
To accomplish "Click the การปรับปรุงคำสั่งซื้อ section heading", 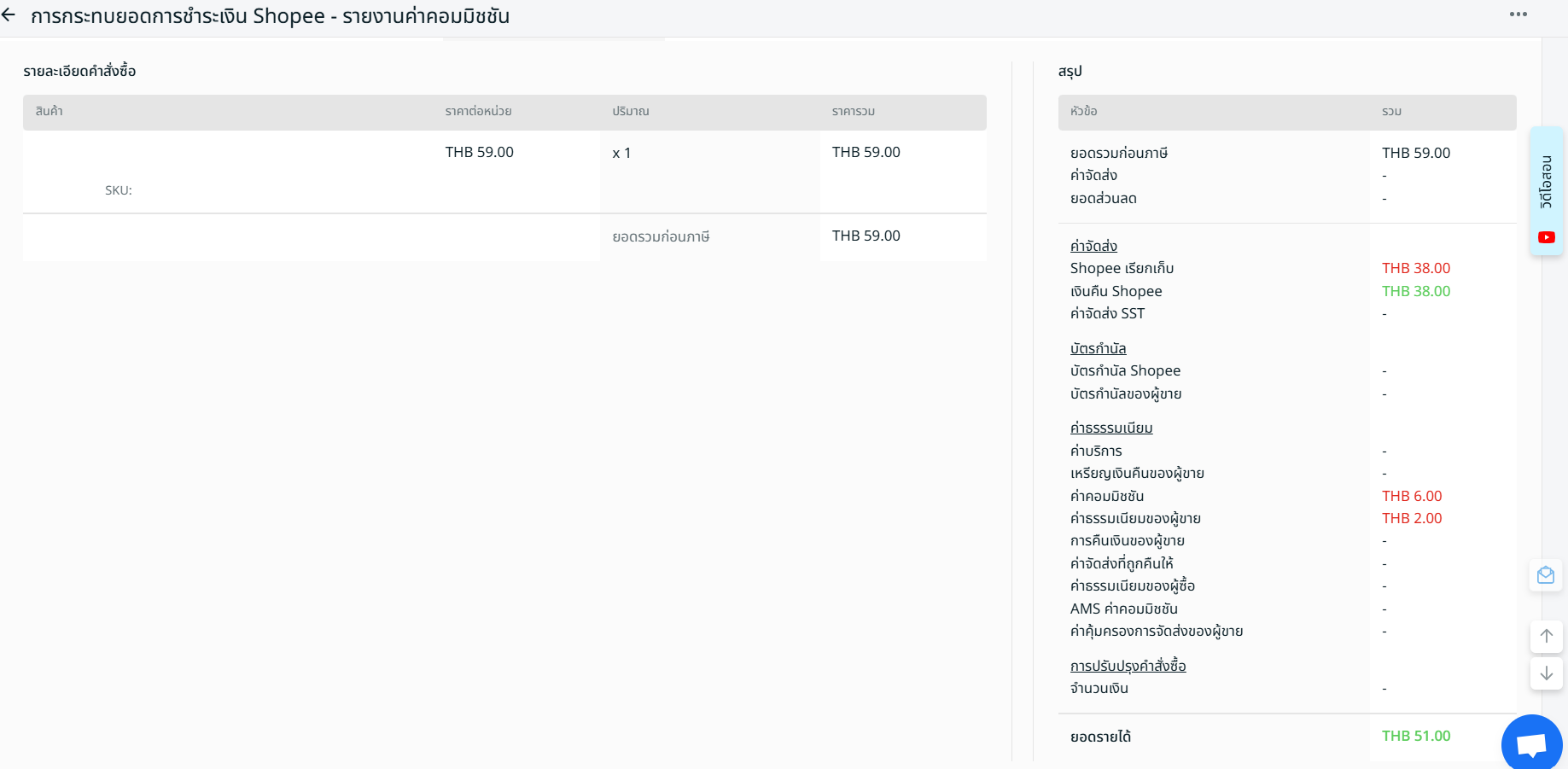I will [1128, 666].
